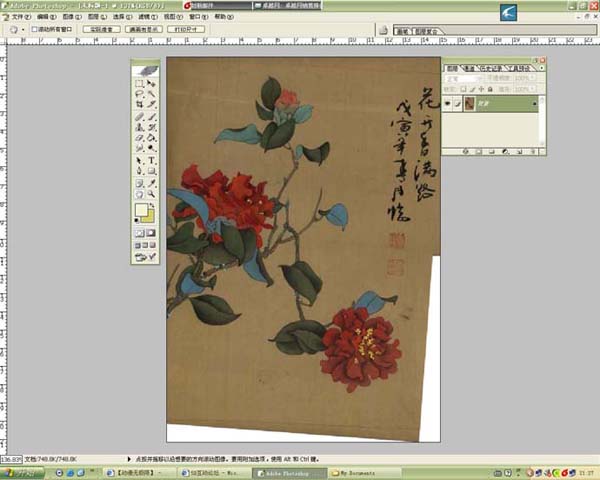Select the Blur tool
The image size is (600, 480).
point(139,148)
